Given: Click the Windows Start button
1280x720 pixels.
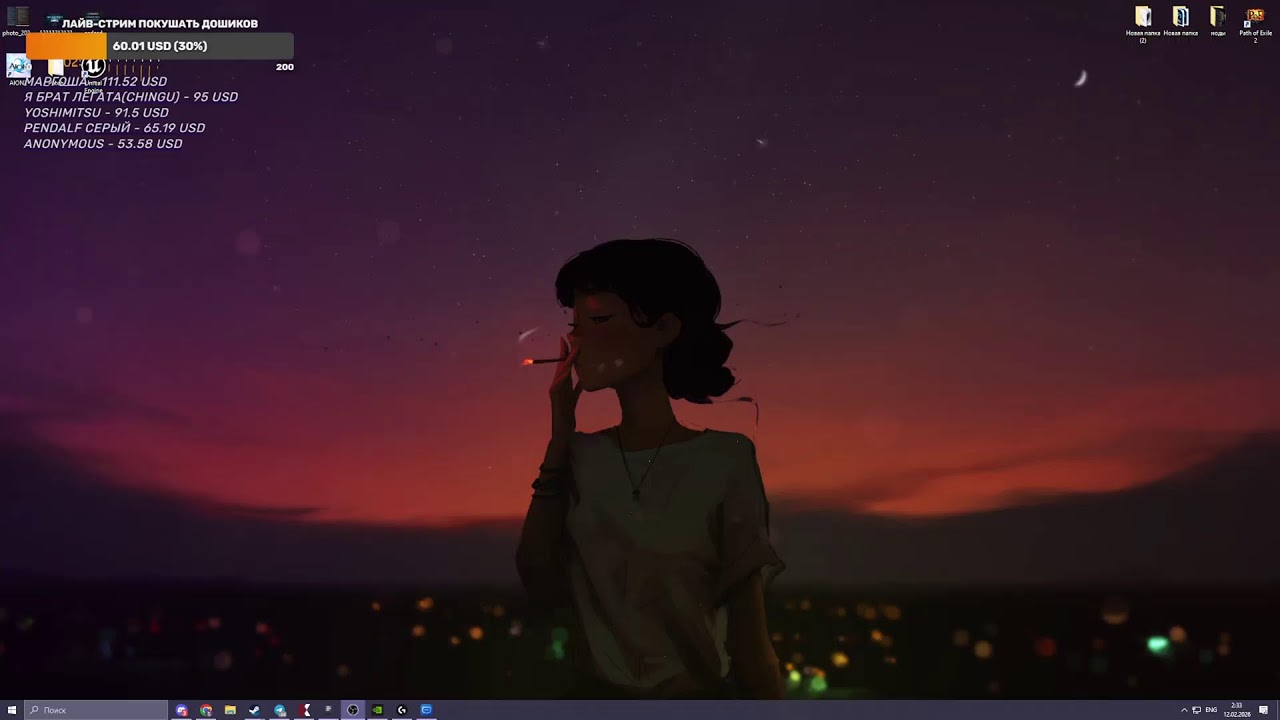Looking at the screenshot, I should 12,710.
